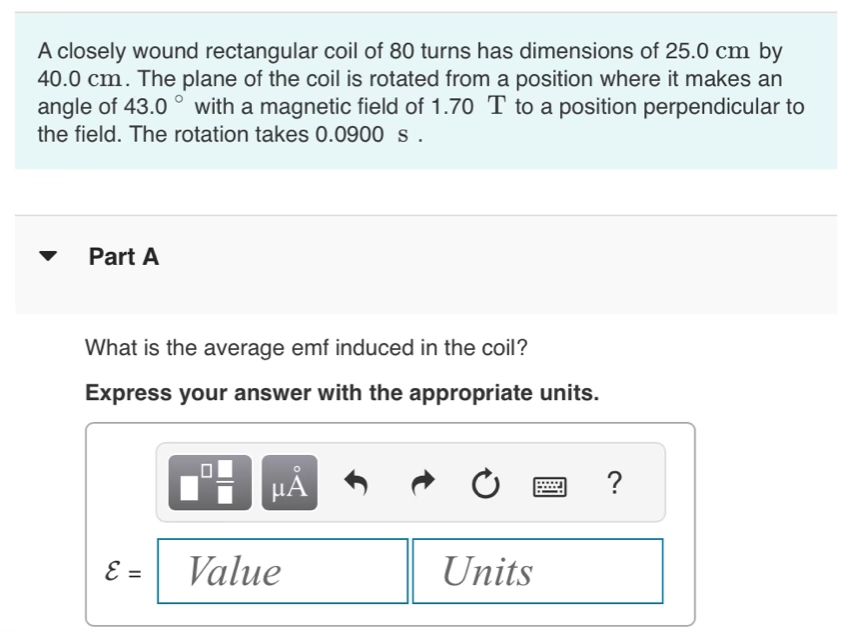
Task: Open help with the question mark icon
Action: 614,482
